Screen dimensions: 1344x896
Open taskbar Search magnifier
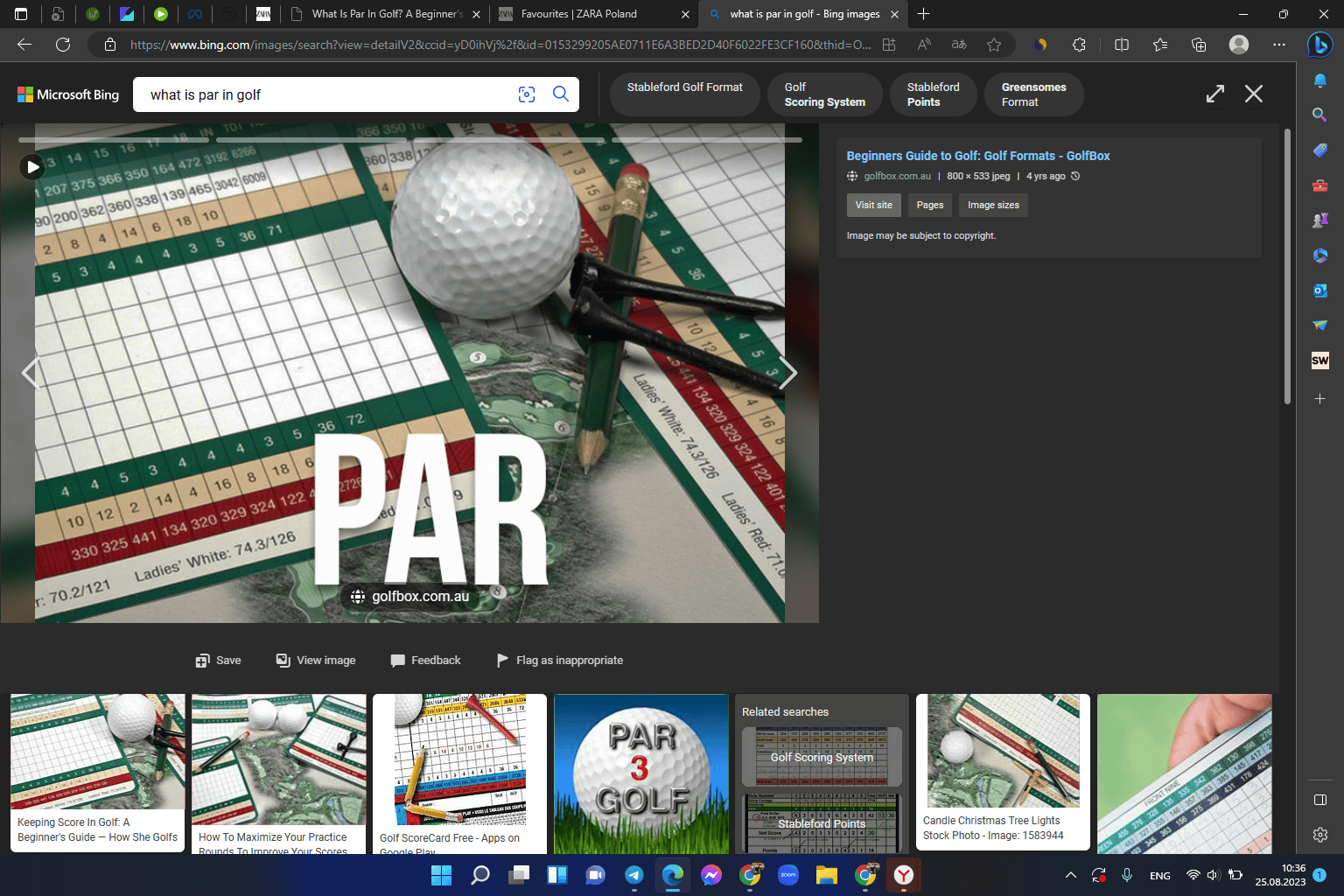480,875
